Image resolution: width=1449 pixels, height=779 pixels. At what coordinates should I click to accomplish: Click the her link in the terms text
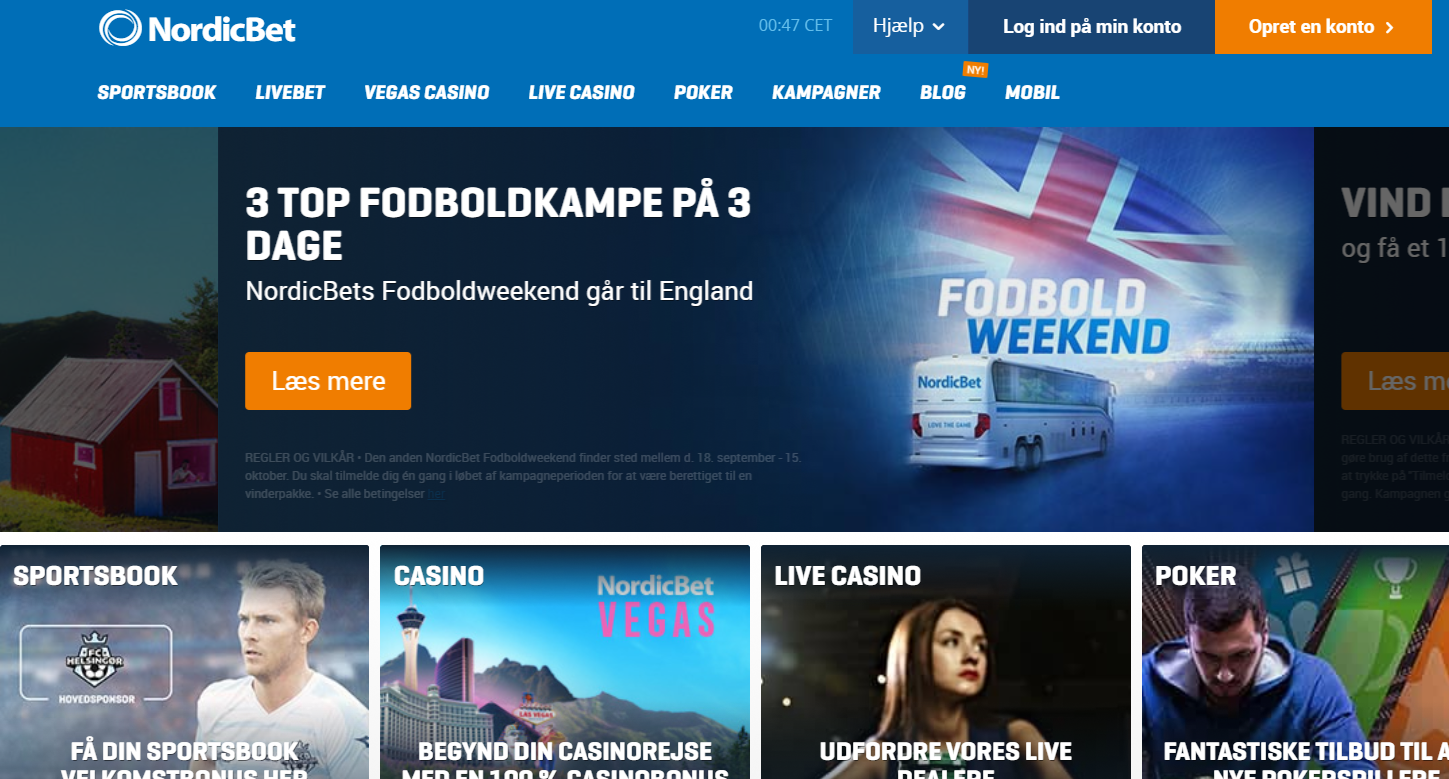[x=436, y=494]
